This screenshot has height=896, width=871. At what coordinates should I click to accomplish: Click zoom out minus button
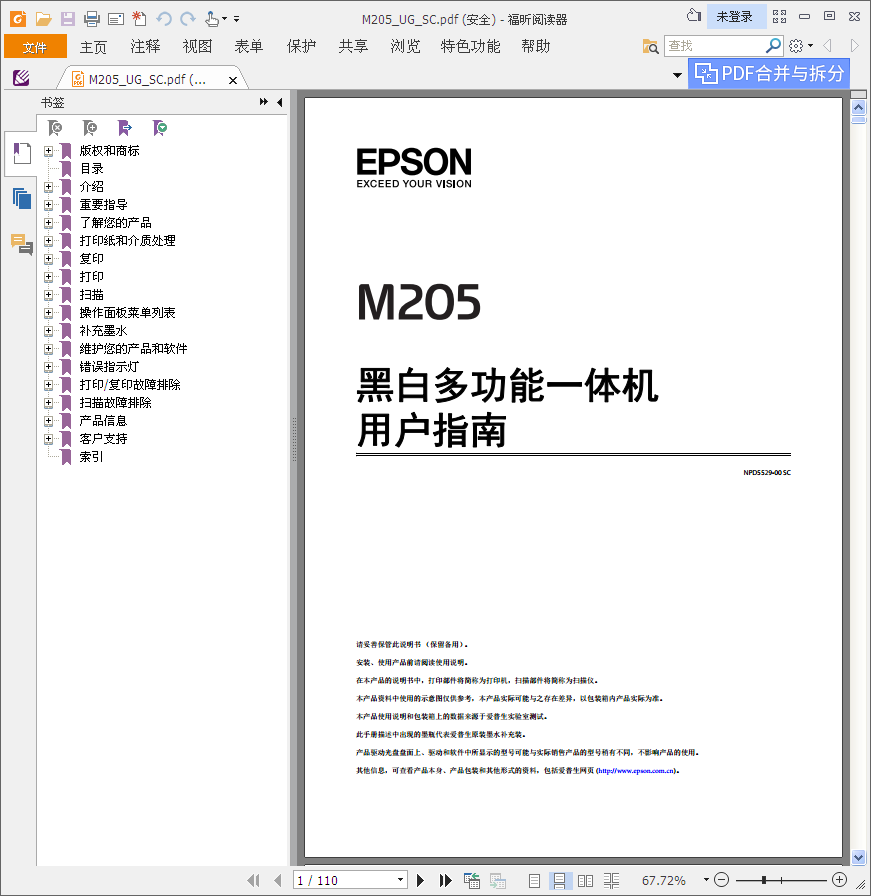point(722,879)
